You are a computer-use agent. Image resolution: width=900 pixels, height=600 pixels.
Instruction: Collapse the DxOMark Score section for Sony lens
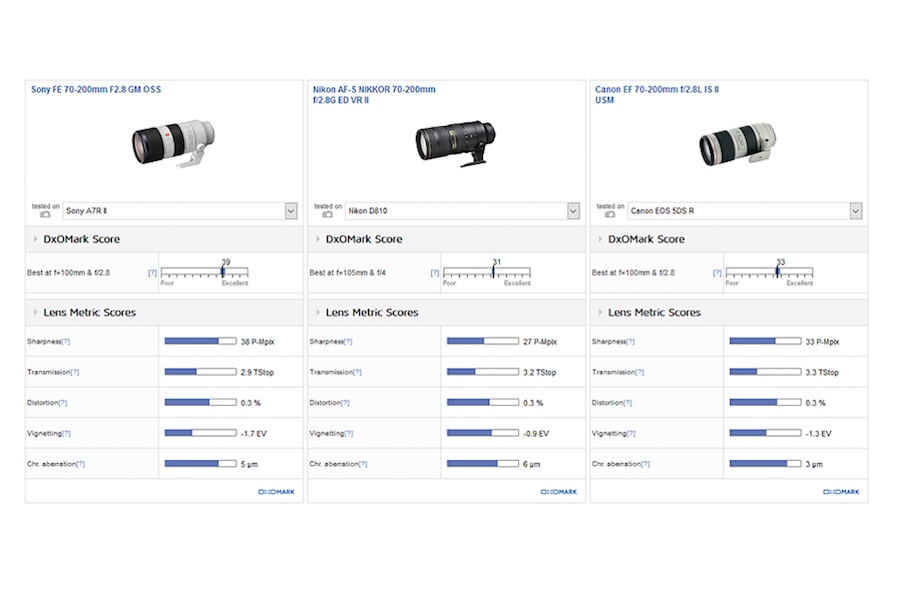point(36,240)
